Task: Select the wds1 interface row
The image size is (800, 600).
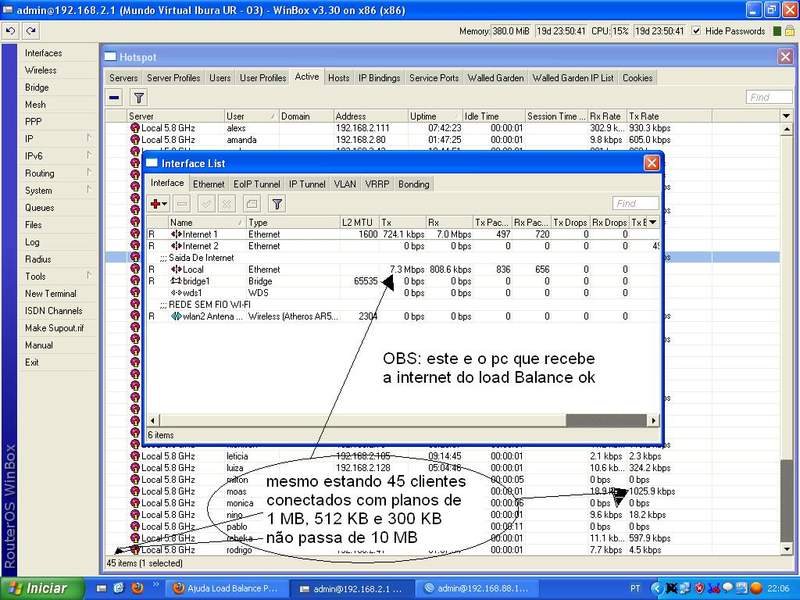Action: click(402, 293)
